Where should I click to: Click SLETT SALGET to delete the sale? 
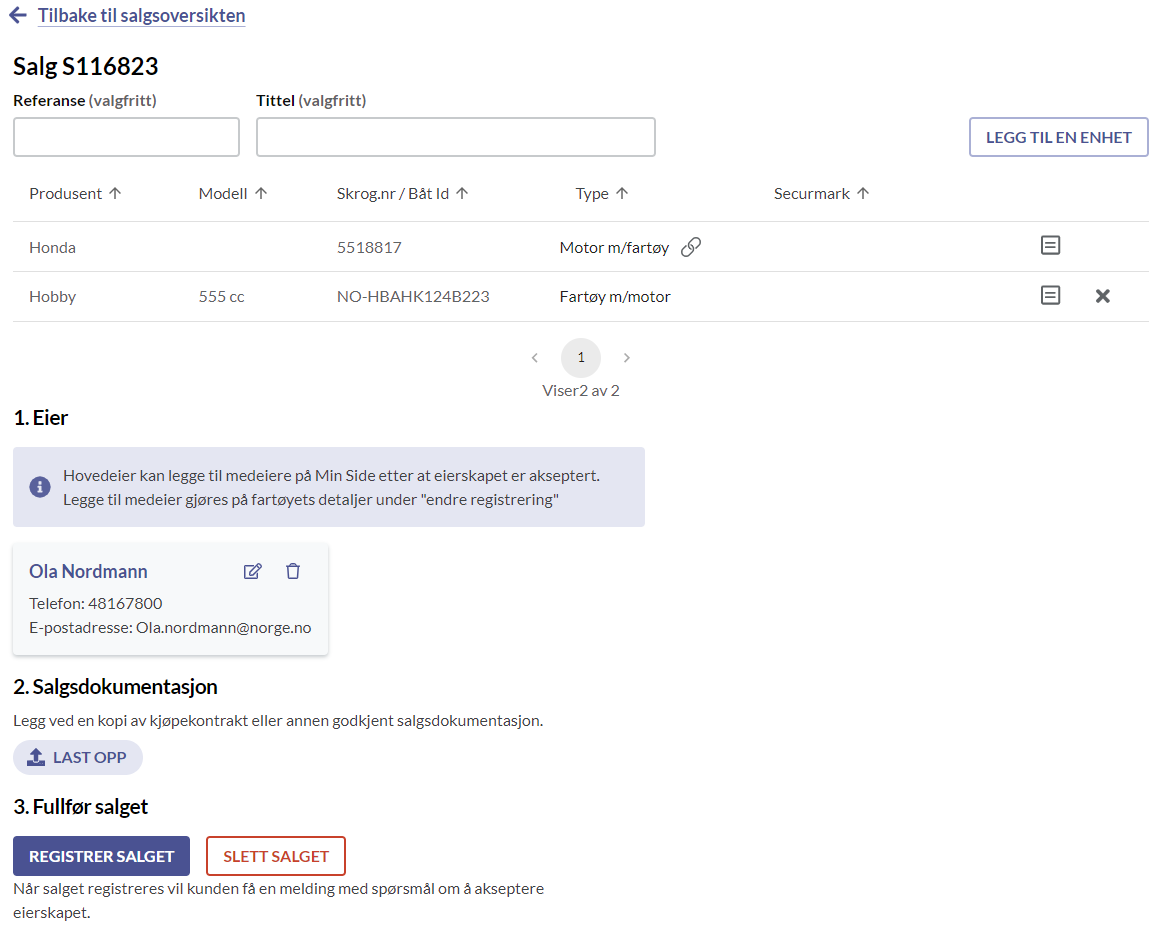point(275,856)
